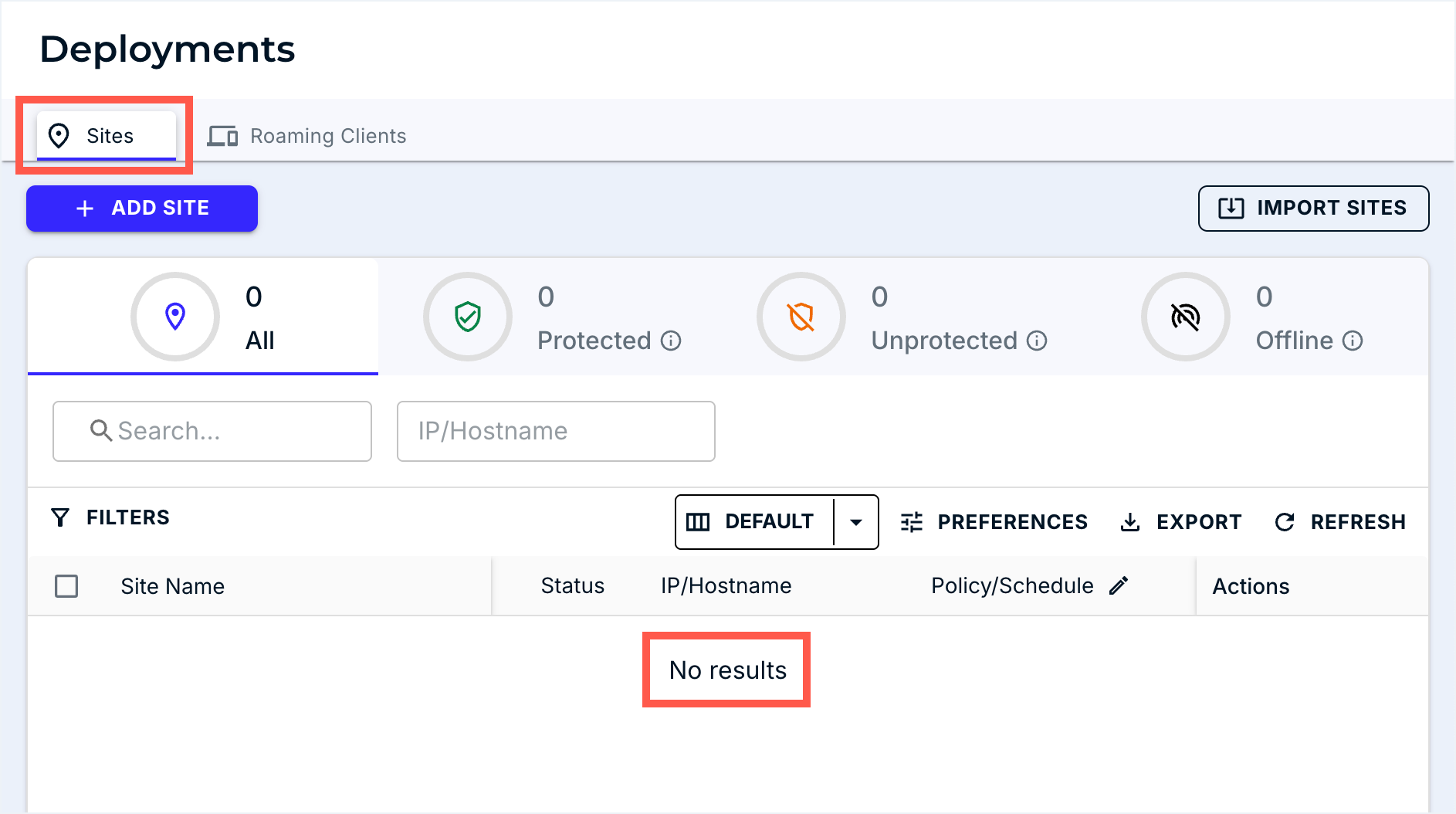The image size is (1456, 814).
Task: Expand the DEFAULT view dropdown arrow
Action: point(855,522)
